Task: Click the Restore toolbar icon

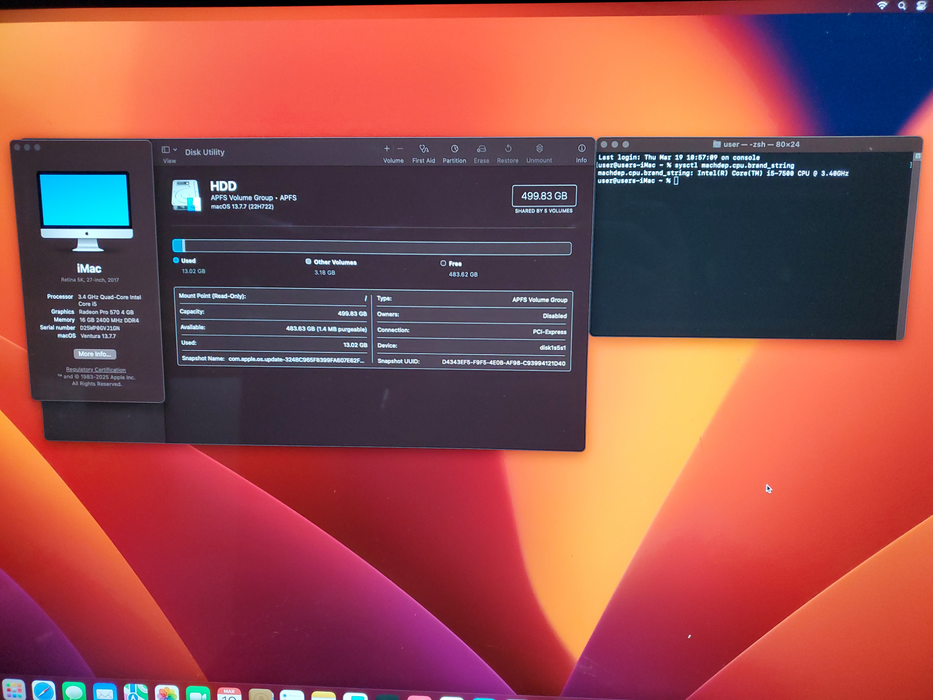Action: click(508, 148)
